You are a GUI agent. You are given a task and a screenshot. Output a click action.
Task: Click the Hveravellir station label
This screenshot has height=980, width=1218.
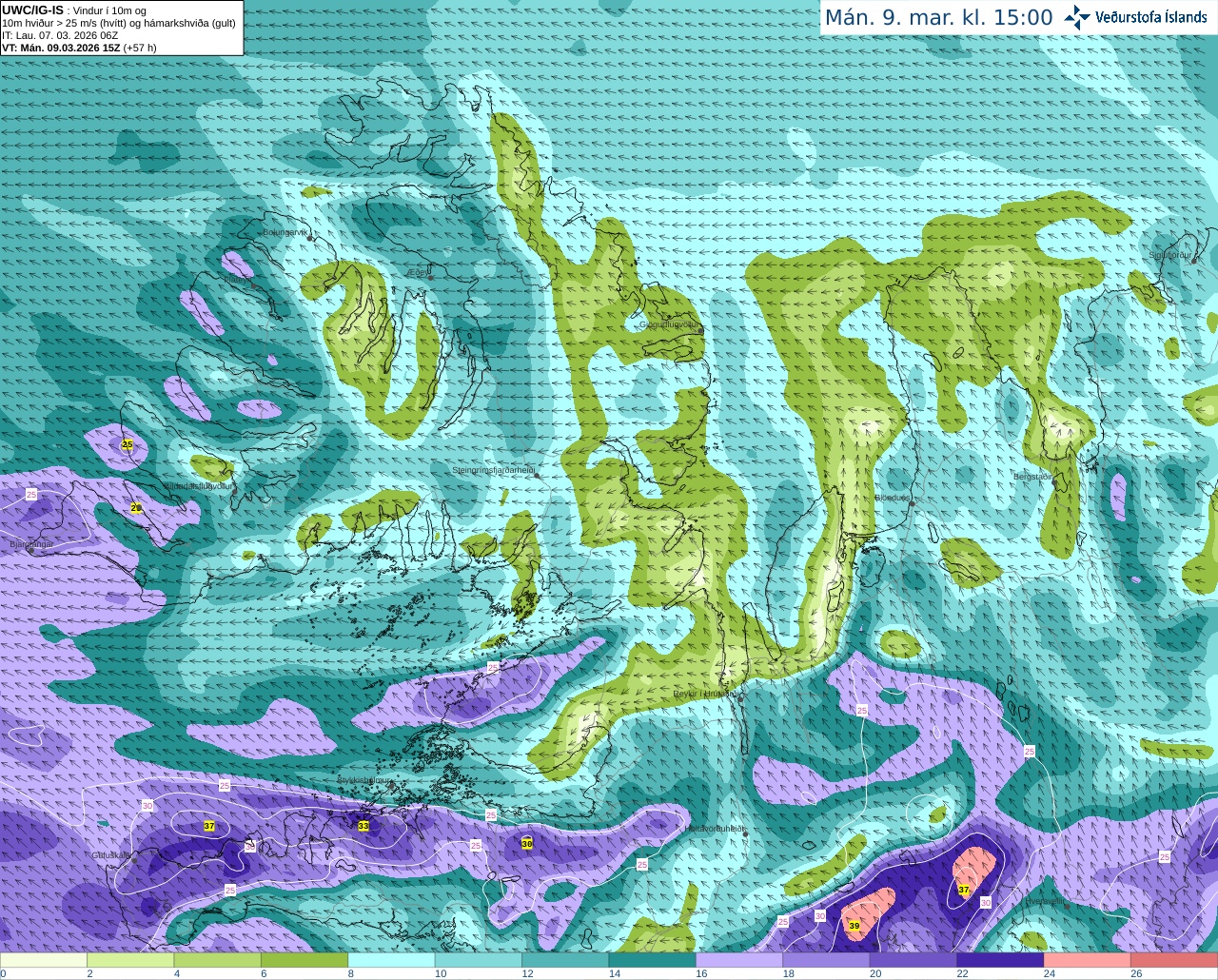pyautogui.click(x=1045, y=900)
